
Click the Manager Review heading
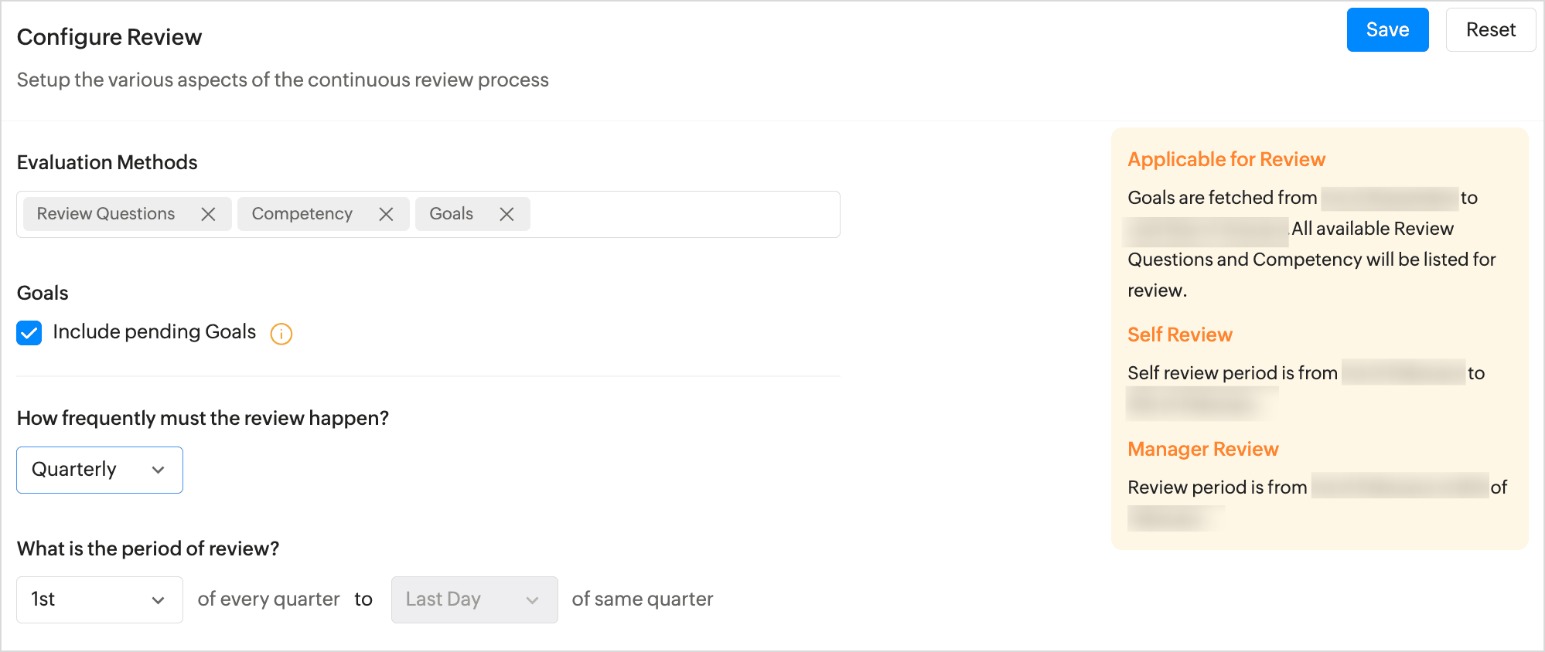click(1203, 449)
